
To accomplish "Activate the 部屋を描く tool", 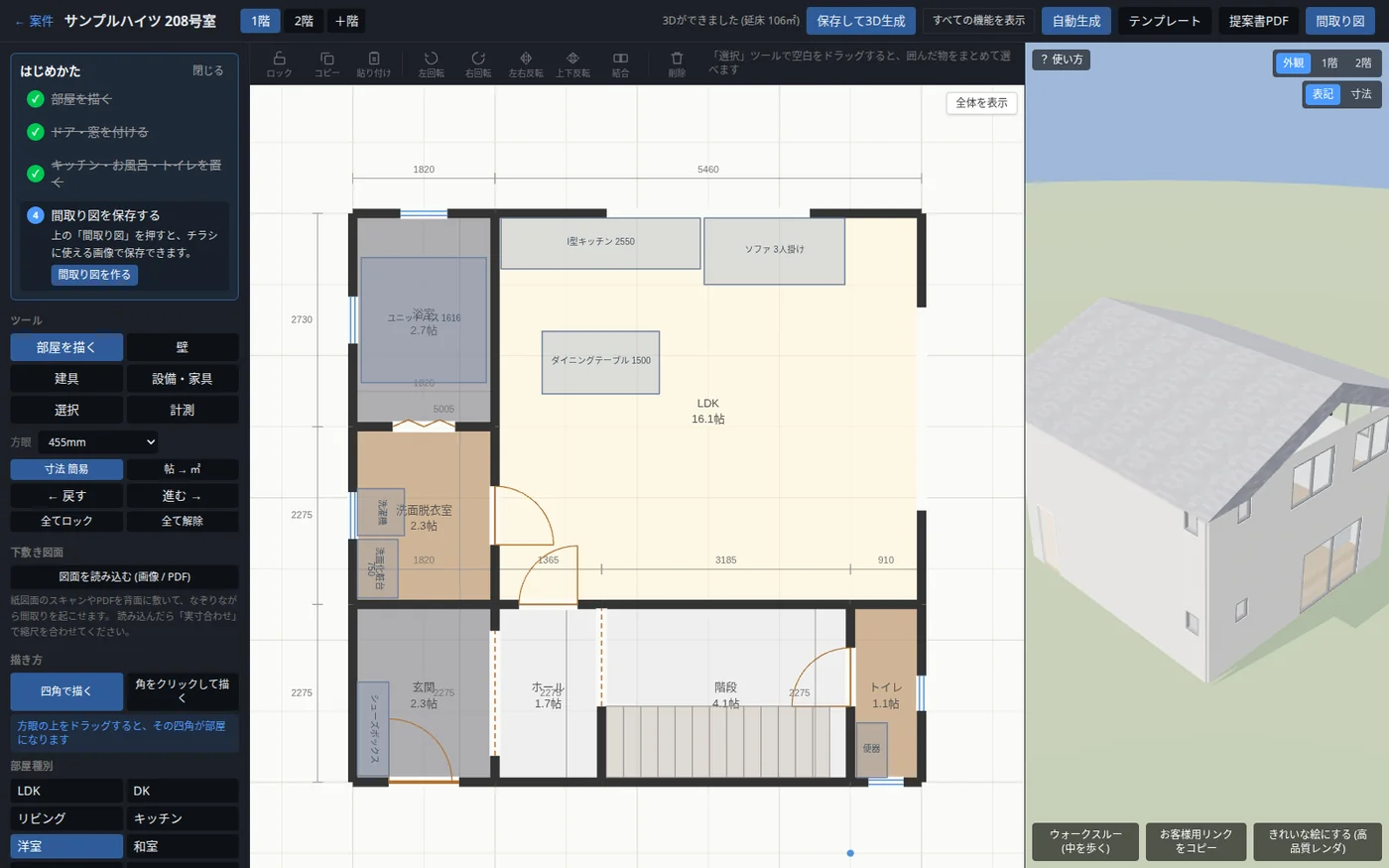I will click(x=66, y=347).
